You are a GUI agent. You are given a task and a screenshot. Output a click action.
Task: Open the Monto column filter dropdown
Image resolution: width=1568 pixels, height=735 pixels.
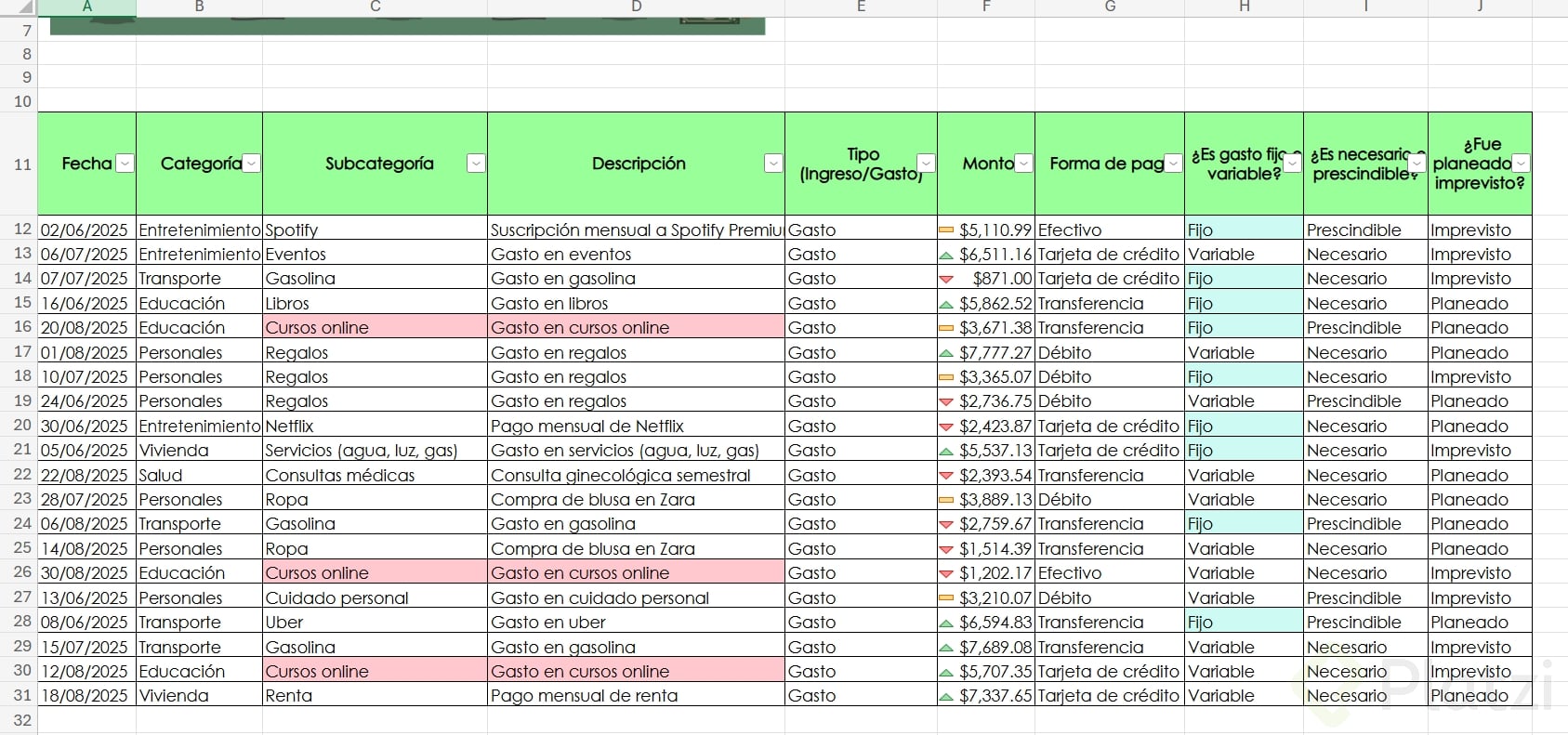coord(1023,164)
